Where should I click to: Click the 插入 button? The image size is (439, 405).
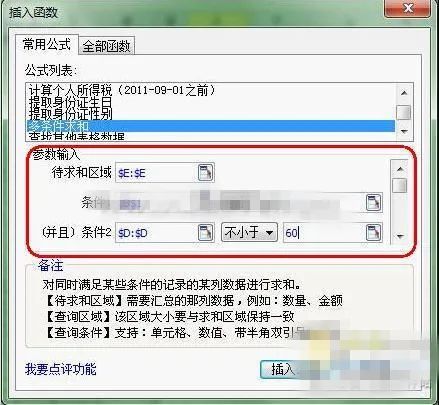[283, 369]
